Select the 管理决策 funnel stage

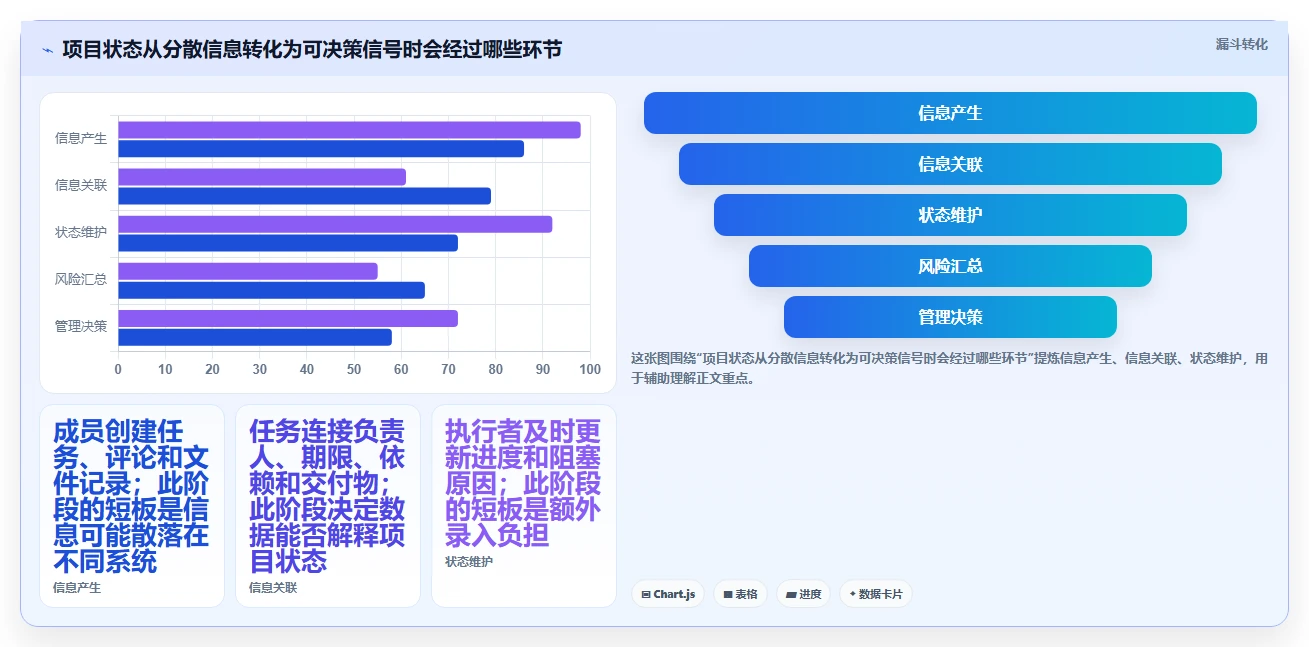(950, 317)
